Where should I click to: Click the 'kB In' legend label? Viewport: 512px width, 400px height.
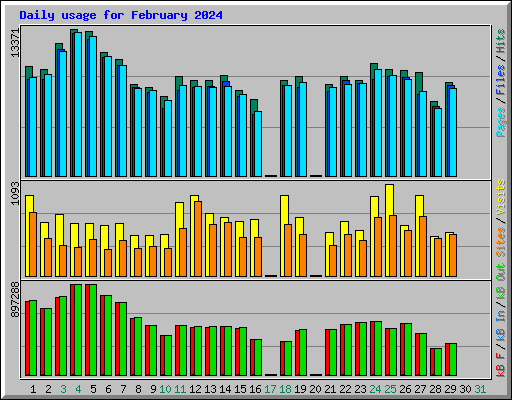point(501,327)
